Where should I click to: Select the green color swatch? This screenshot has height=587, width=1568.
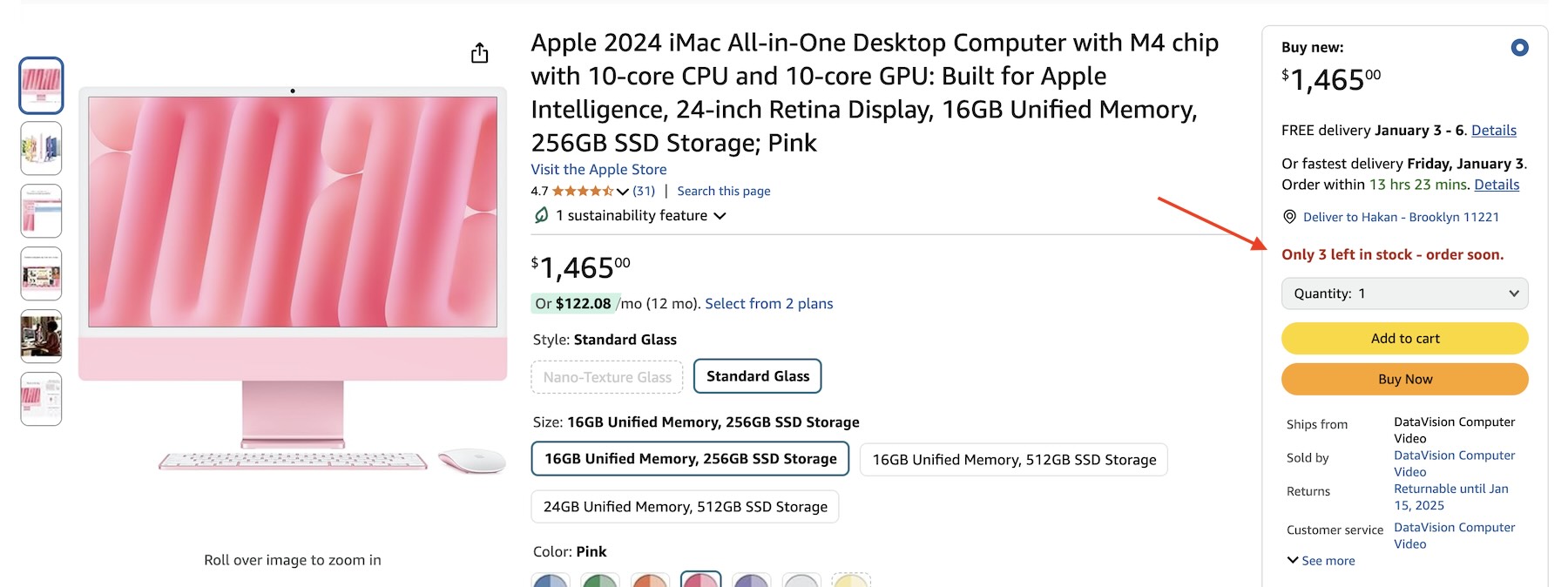[600, 581]
